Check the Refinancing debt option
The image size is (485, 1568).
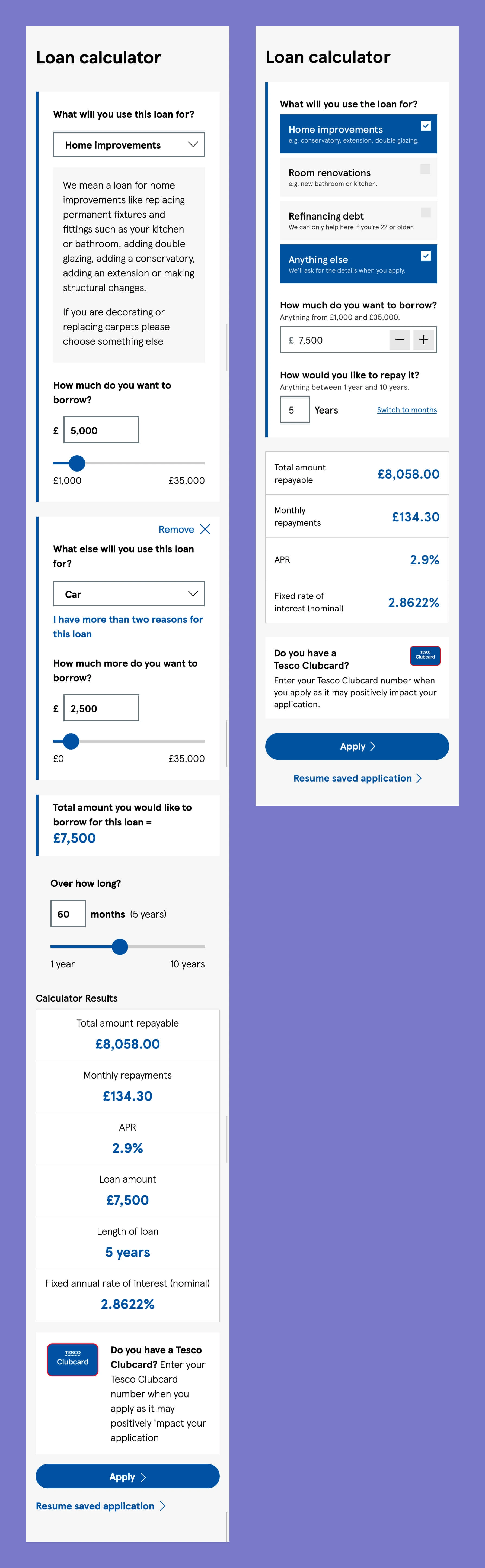tap(426, 212)
